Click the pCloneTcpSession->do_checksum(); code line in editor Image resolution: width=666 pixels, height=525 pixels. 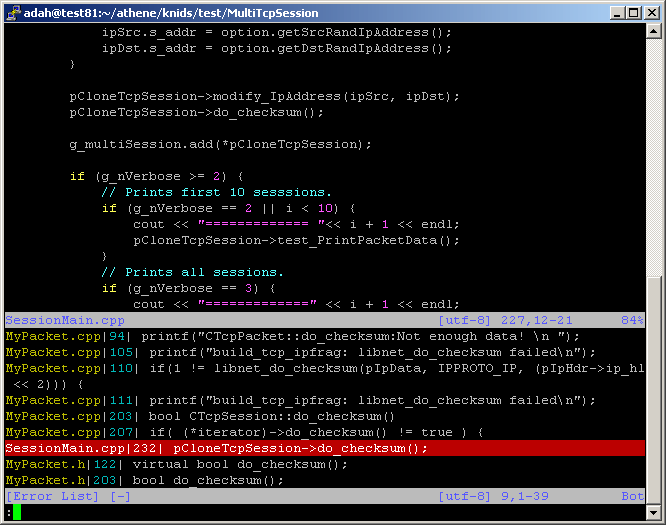(196, 113)
